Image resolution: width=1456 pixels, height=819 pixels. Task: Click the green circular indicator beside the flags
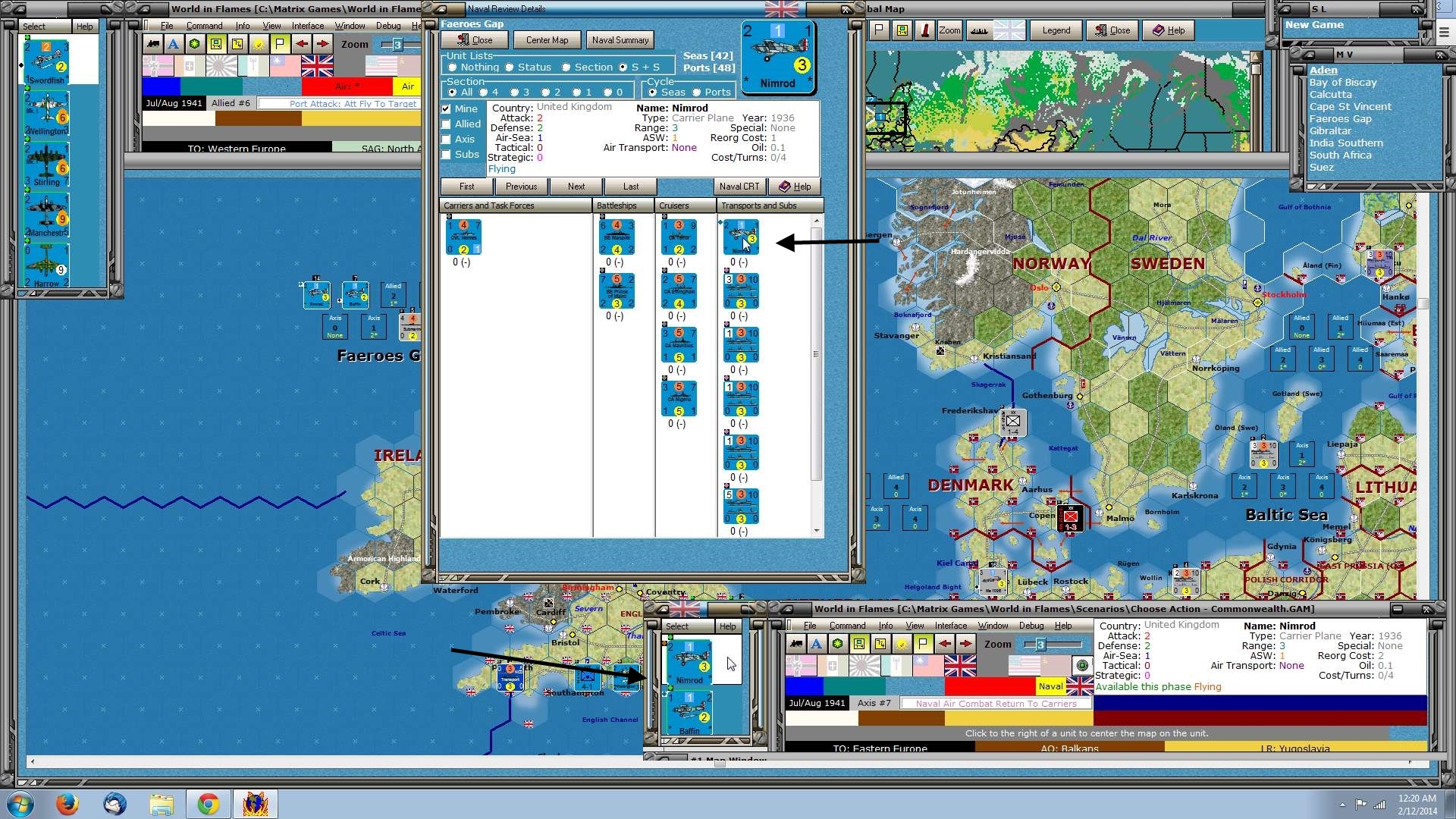(x=1082, y=666)
